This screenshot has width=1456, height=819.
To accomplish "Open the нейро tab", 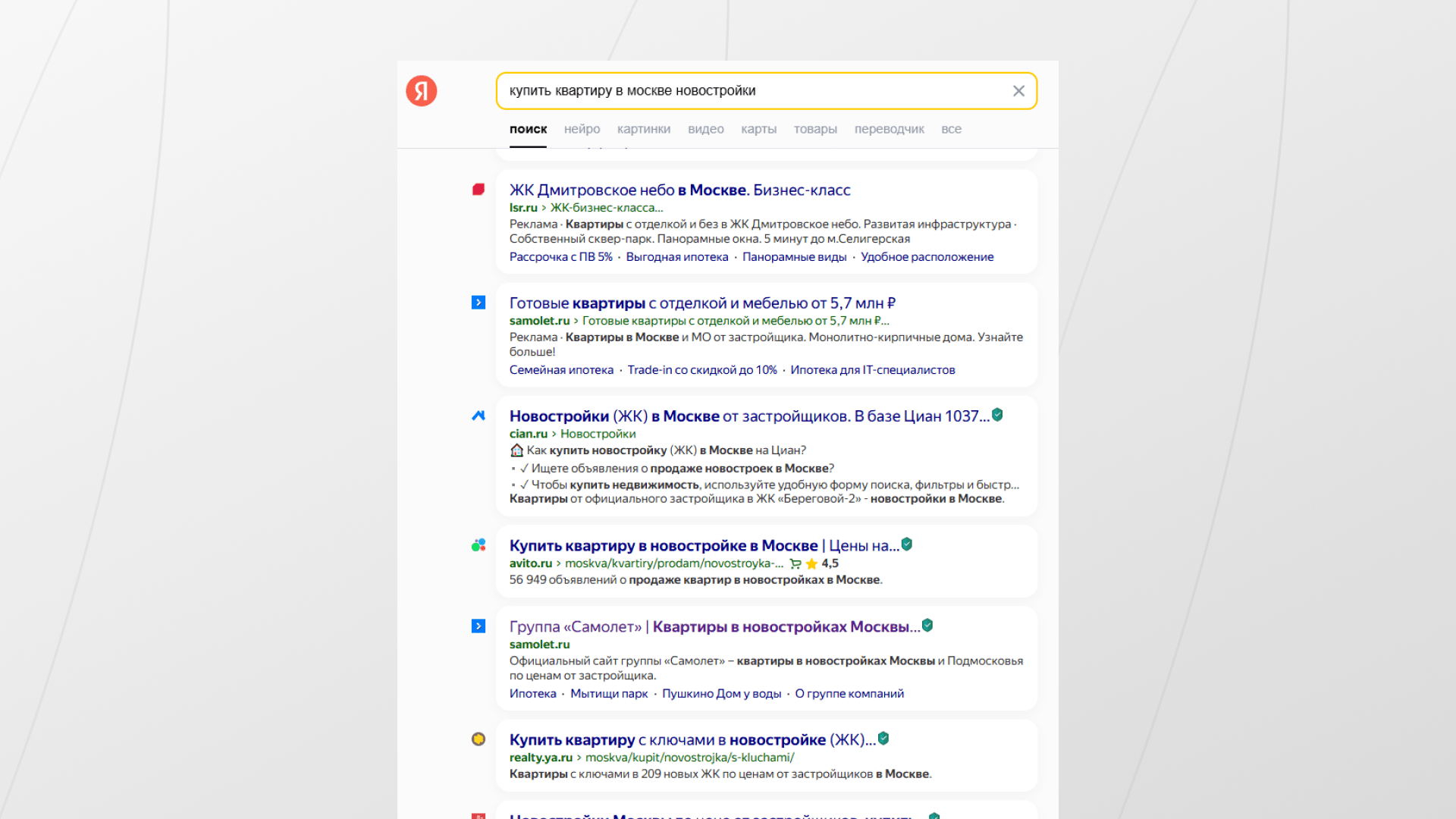I will pos(582,129).
